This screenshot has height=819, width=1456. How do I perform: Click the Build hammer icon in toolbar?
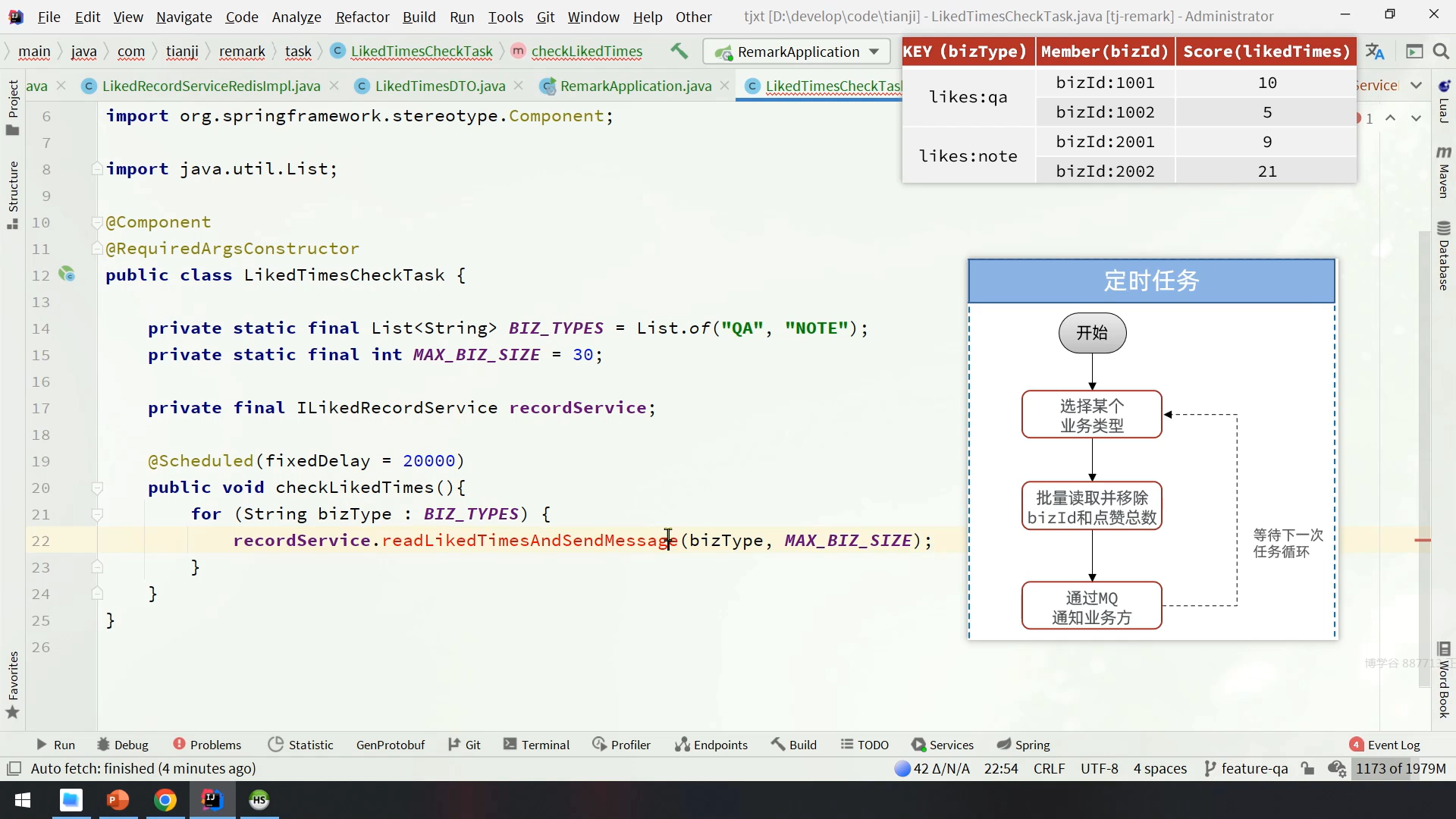[679, 52]
